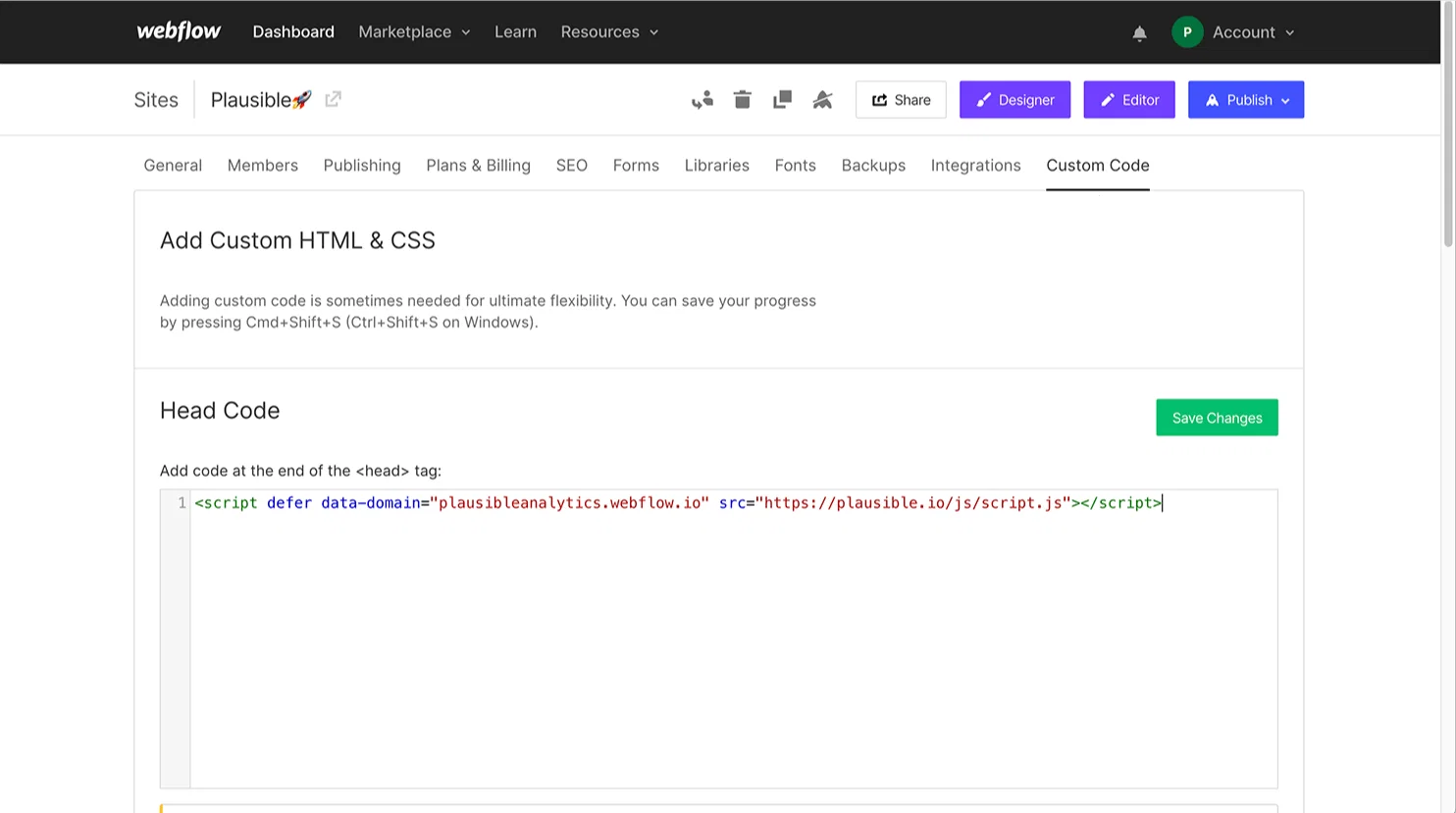This screenshot has height=813, width=1456.
Task: Open the Learn navigation link
Action: point(515,31)
